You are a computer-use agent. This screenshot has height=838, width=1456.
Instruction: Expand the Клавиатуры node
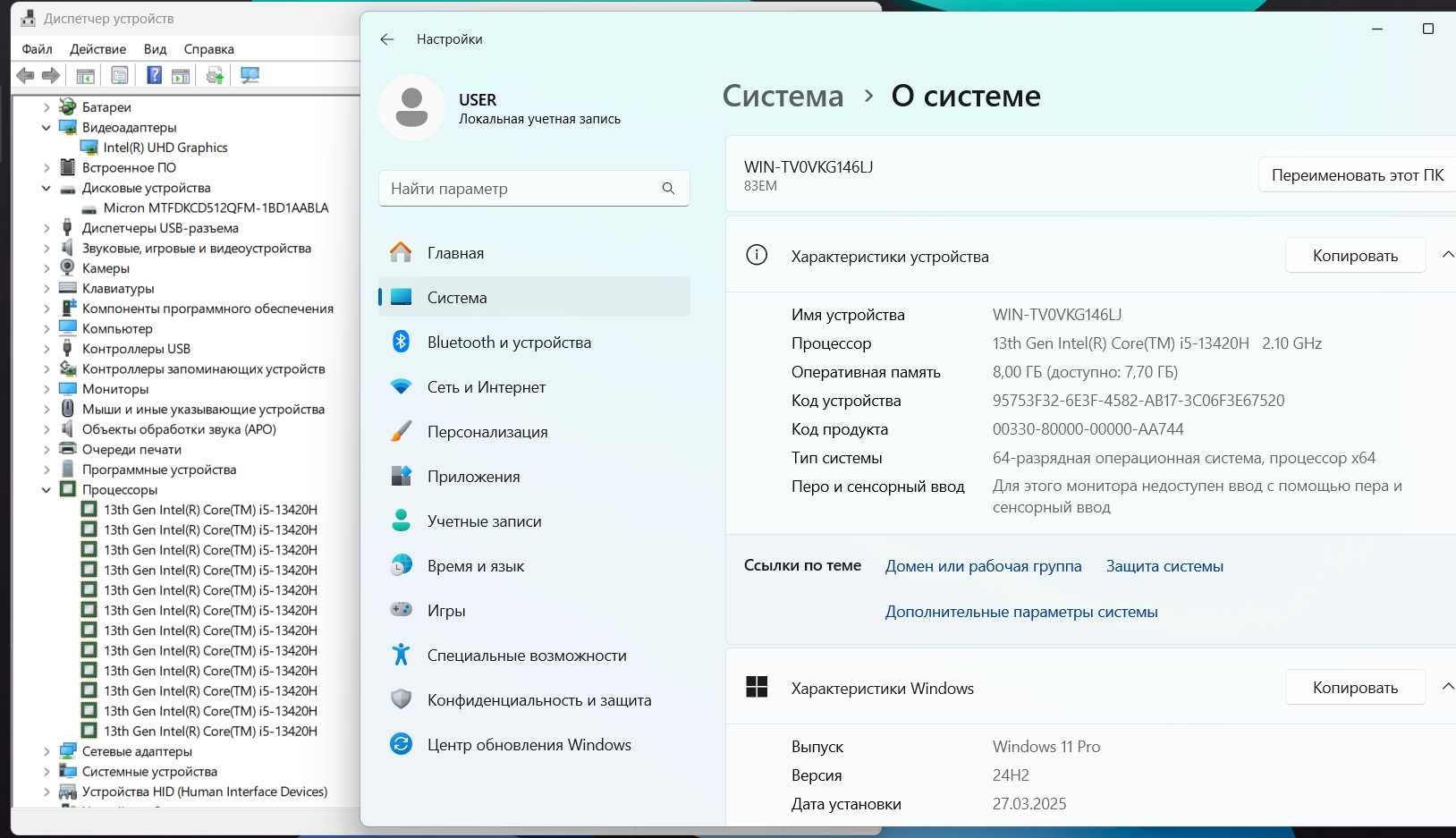(47, 288)
